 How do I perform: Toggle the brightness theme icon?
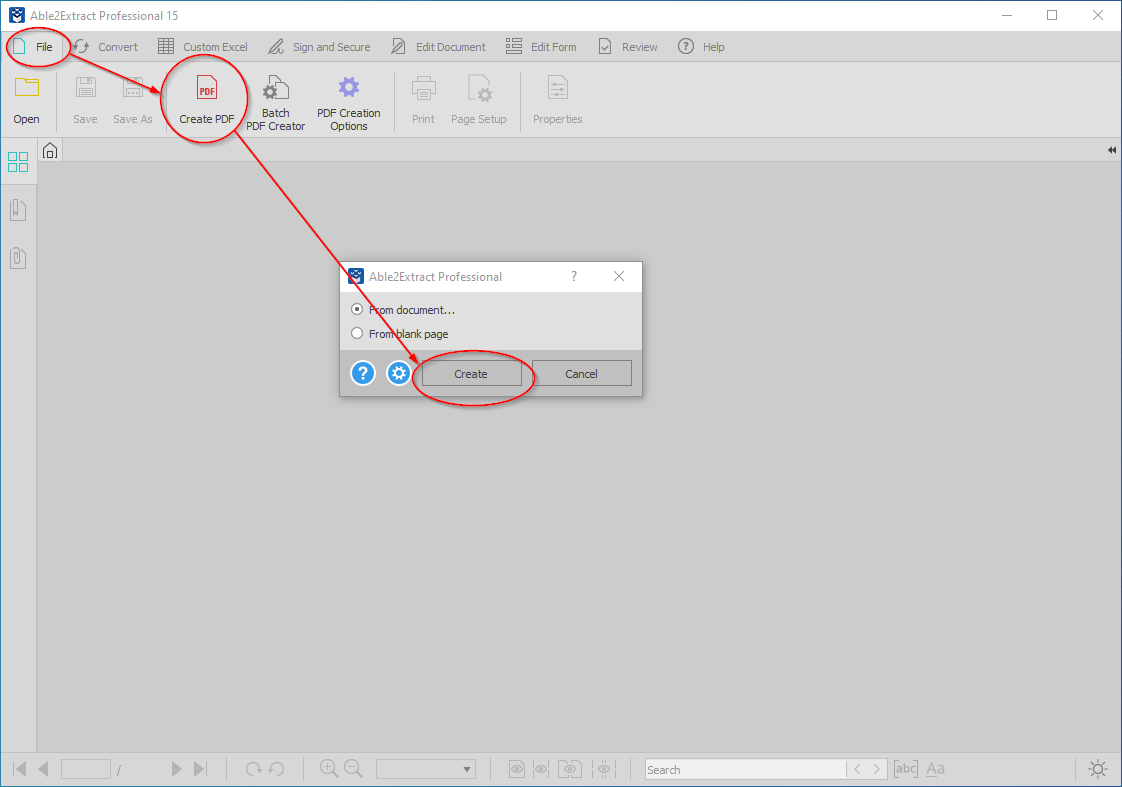point(1098,769)
